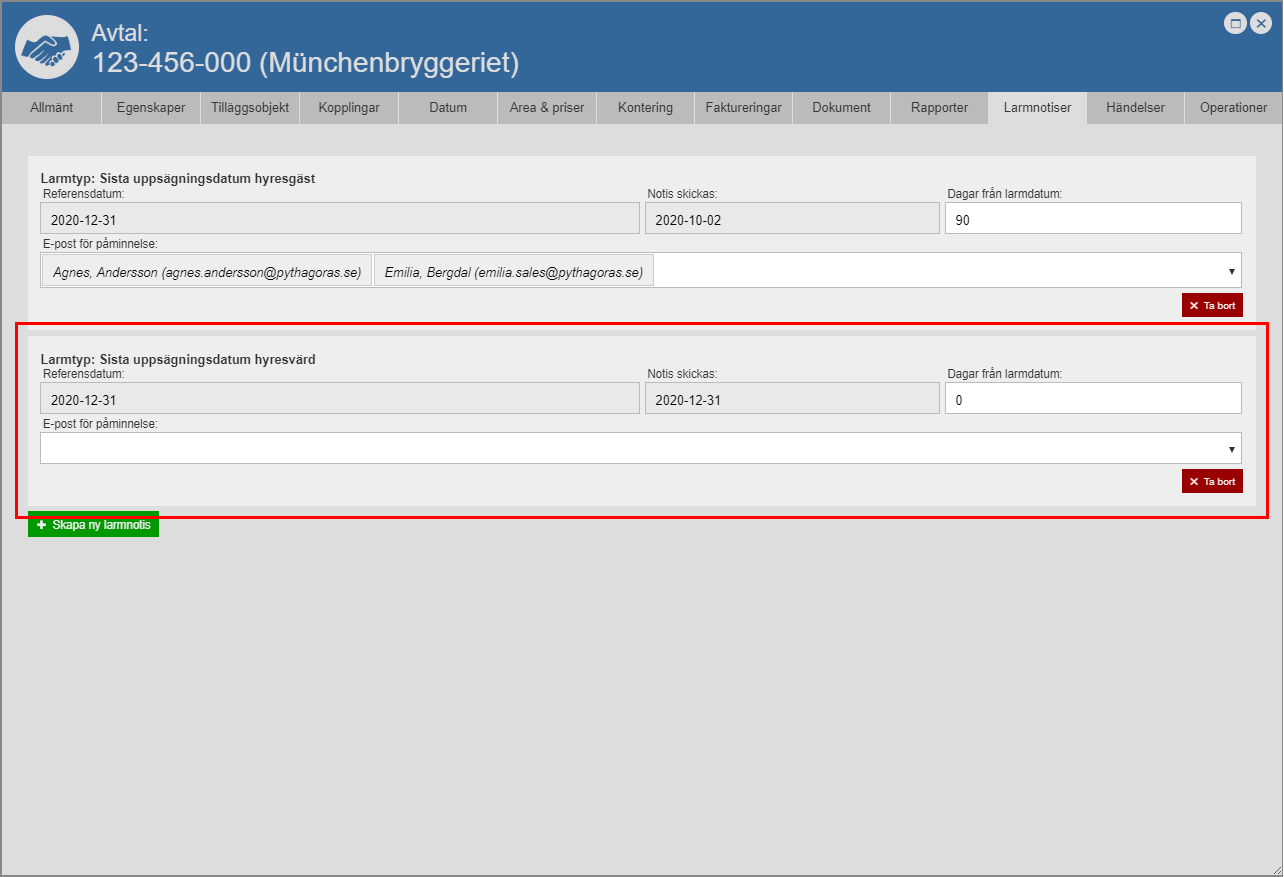Expand the hyresgäst e-mail recipient dropdown arrow
Image resolution: width=1284 pixels, height=877 pixels.
pos(1231,271)
